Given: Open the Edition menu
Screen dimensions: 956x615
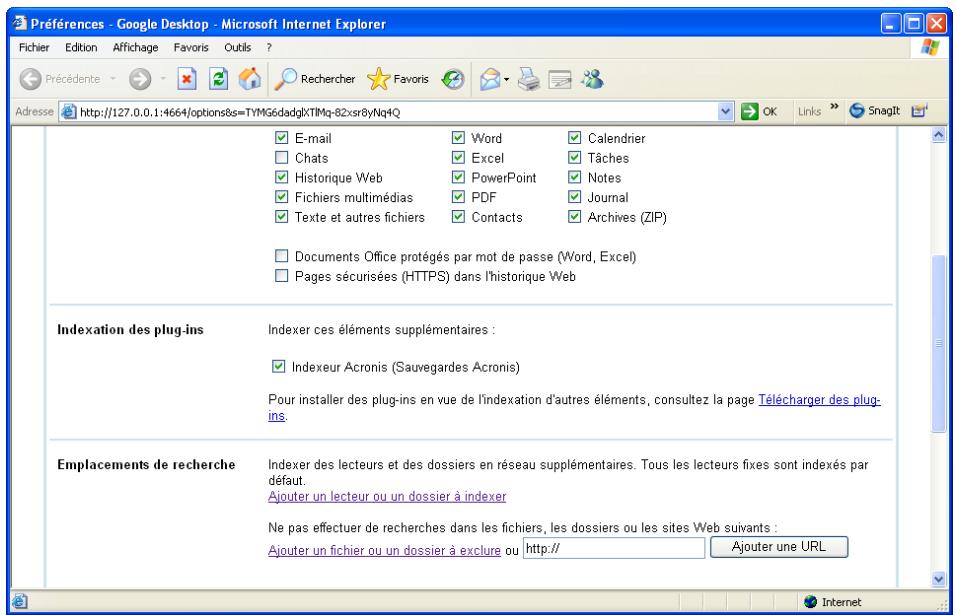Looking at the screenshot, I should click(x=81, y=48).
